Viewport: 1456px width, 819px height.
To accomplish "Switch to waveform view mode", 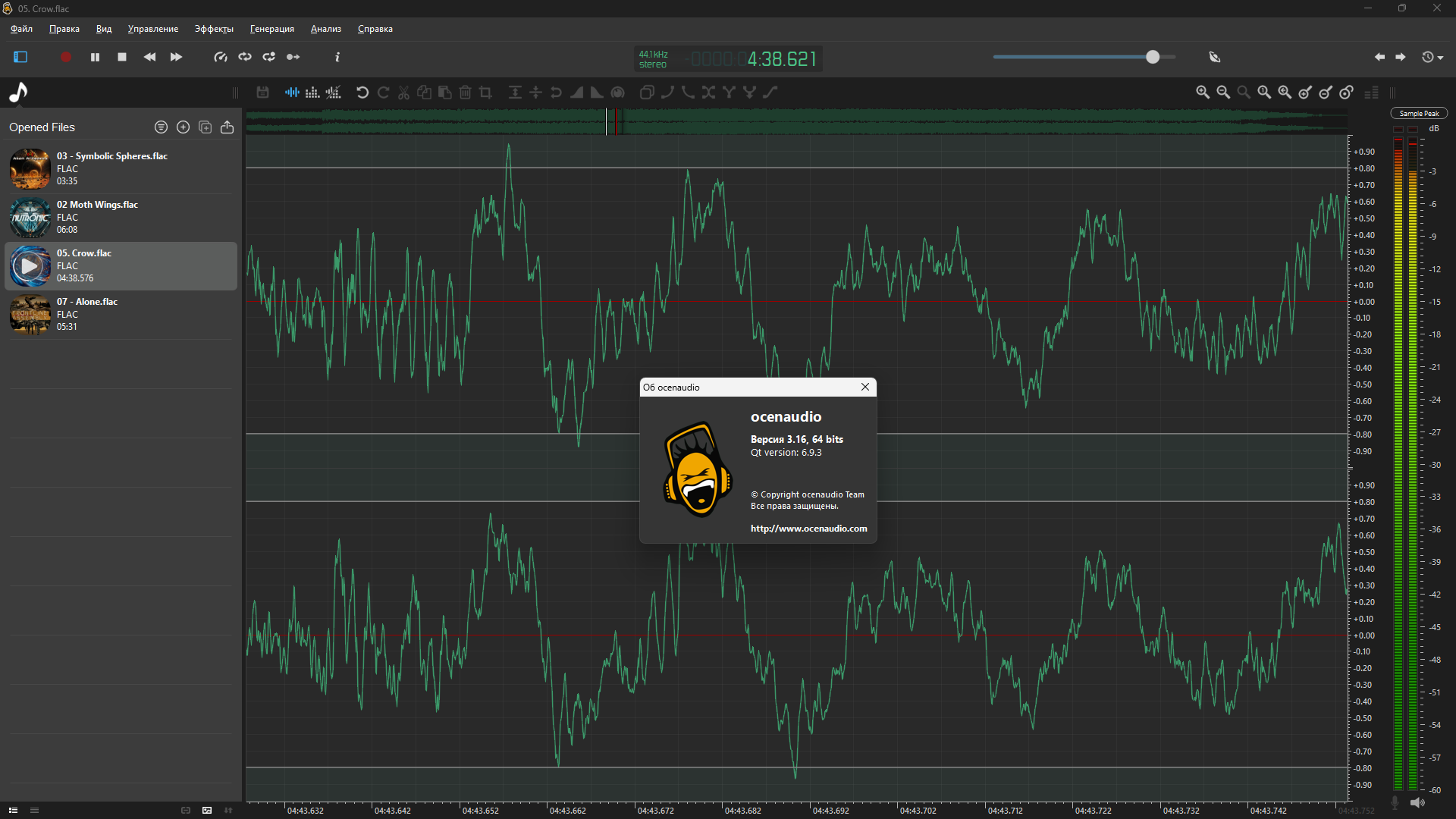I will [x=292, y=93].
